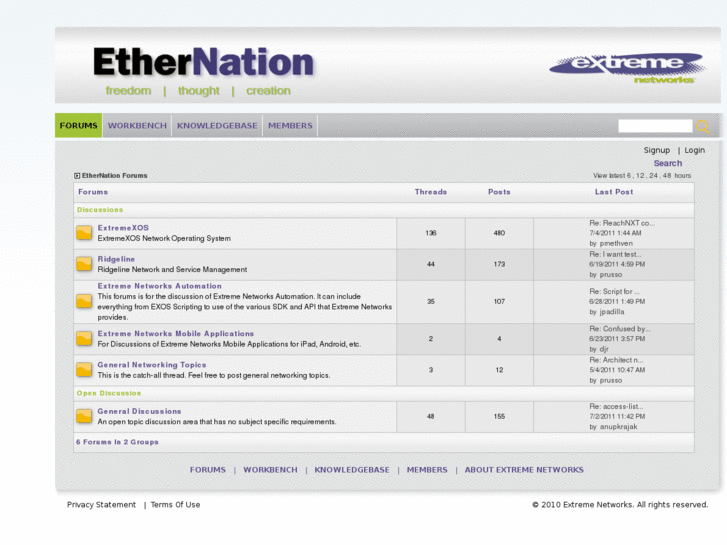Click the EtherNation Forums breadcrumb arrow icon
Viewport: 727px width, 545px height.
(x=77, y=176)
